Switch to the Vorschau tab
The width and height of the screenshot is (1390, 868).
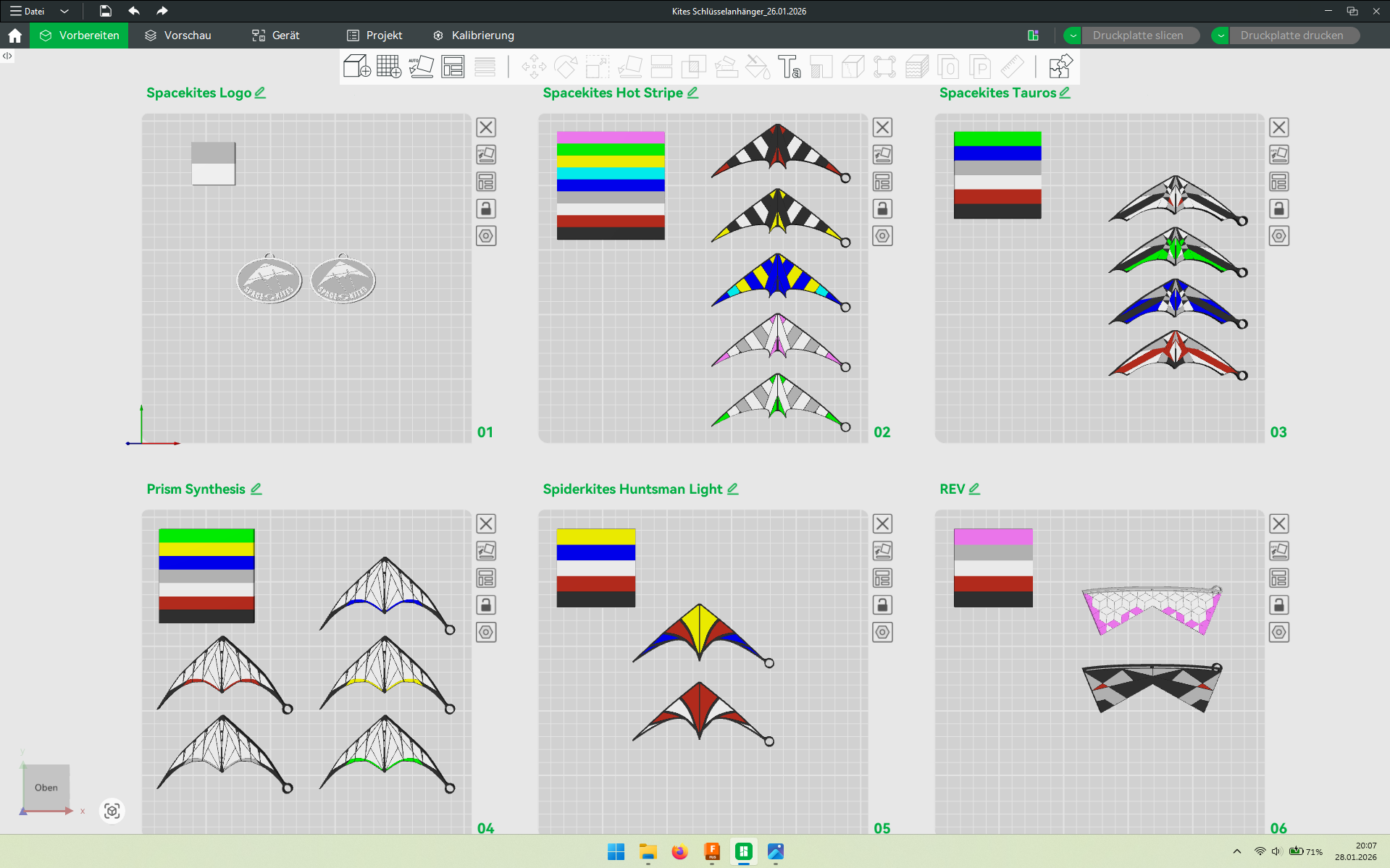coord(178,35)
